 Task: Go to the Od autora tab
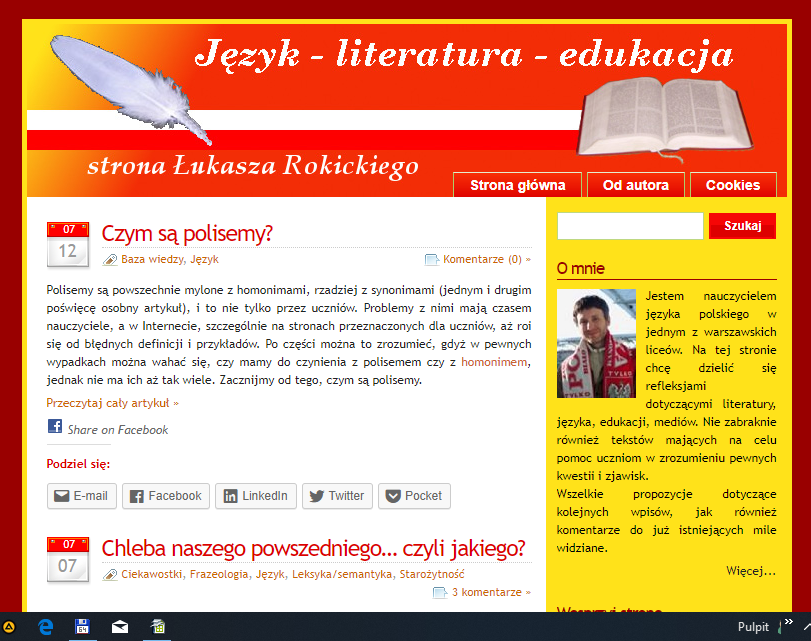pos(635,185)
